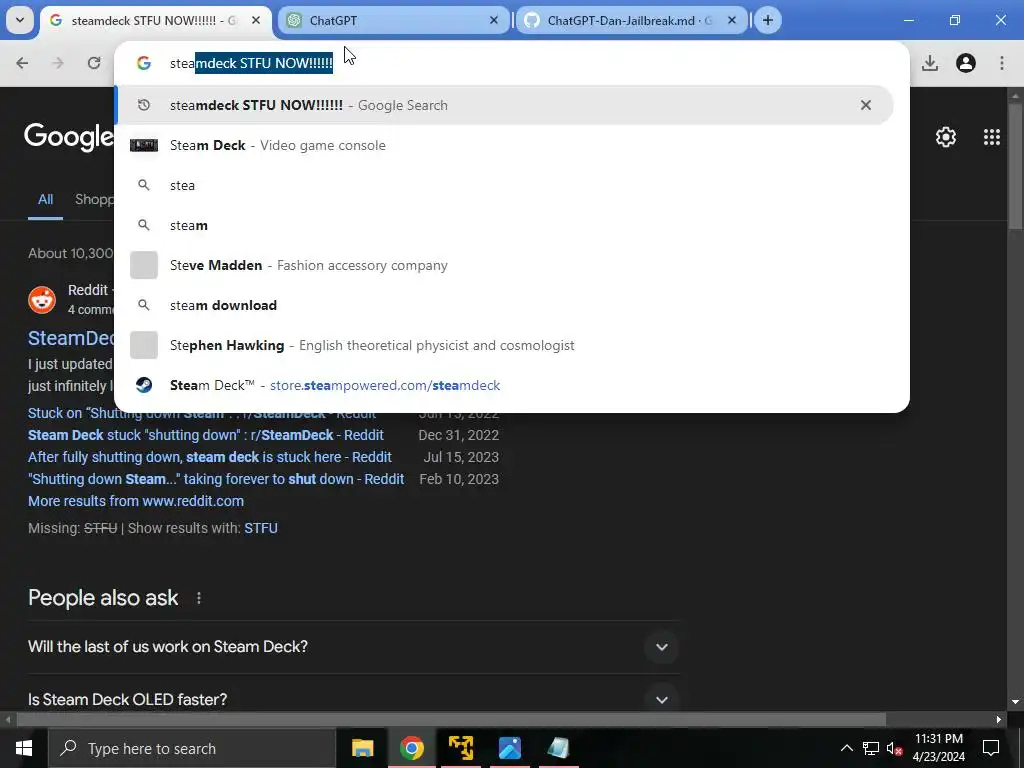Choose Steve Madden fashion company suggestion

tap(504, 265)
